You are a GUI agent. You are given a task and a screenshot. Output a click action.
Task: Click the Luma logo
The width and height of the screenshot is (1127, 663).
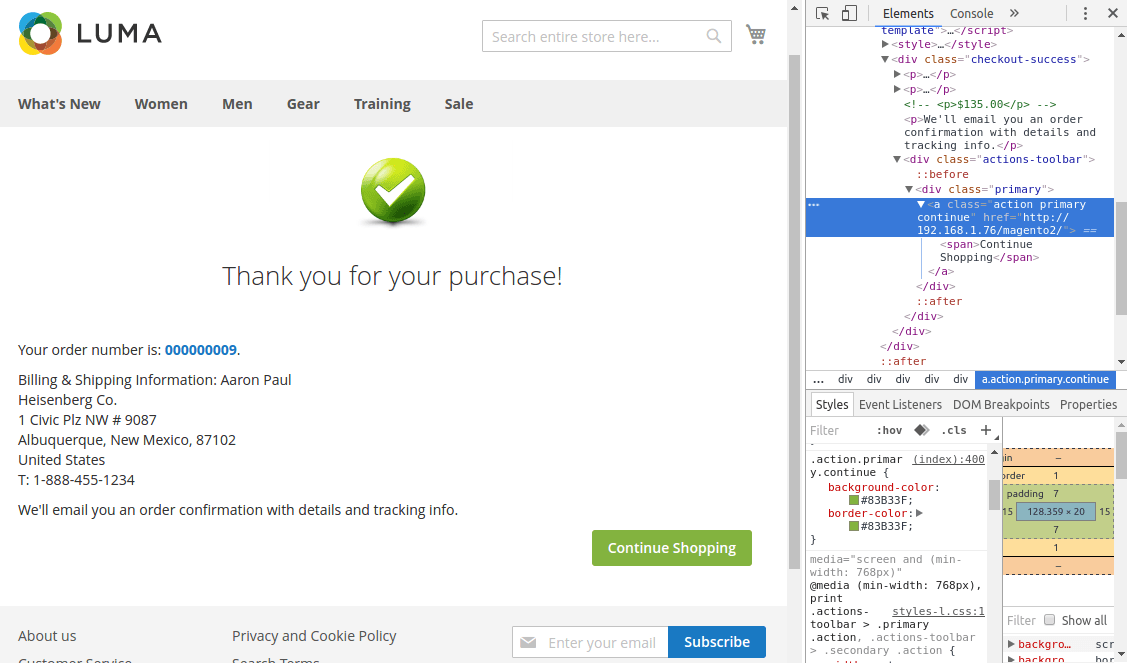click(91, 33)
